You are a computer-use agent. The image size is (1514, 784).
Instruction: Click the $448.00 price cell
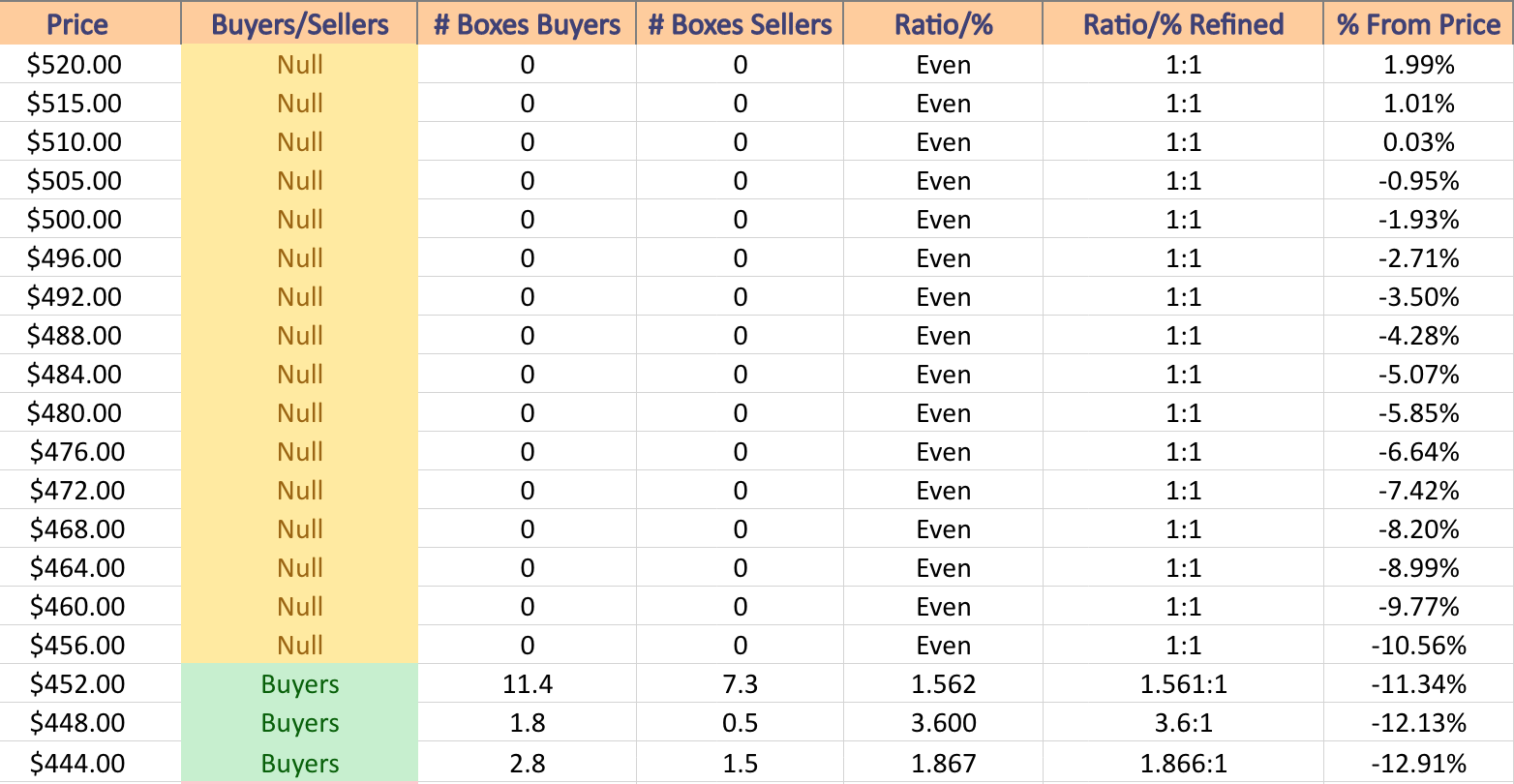click(91, 723)
